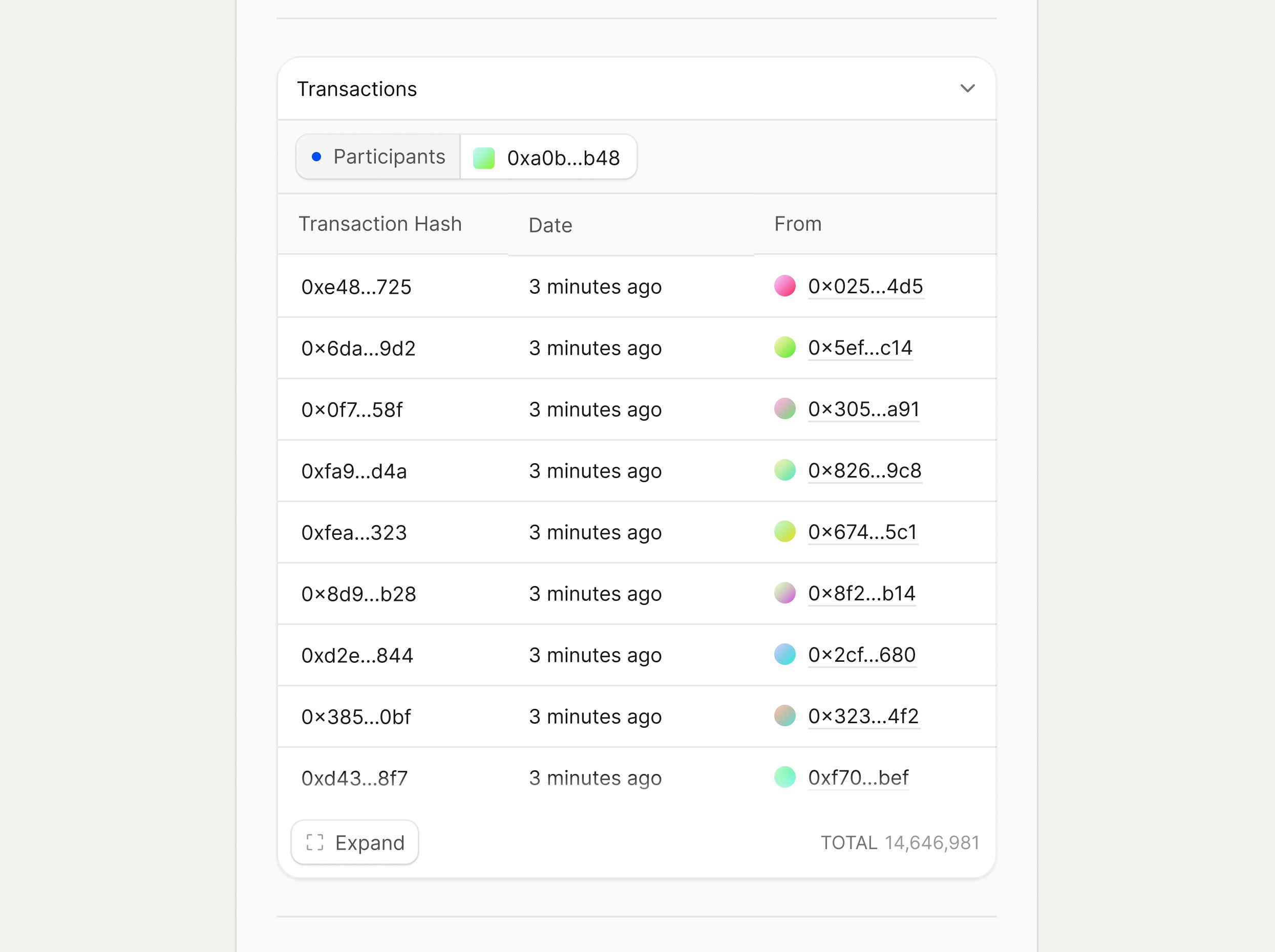
Task: Select the yellow-green avatar beside 0x674...5c1
Action: 785,532
